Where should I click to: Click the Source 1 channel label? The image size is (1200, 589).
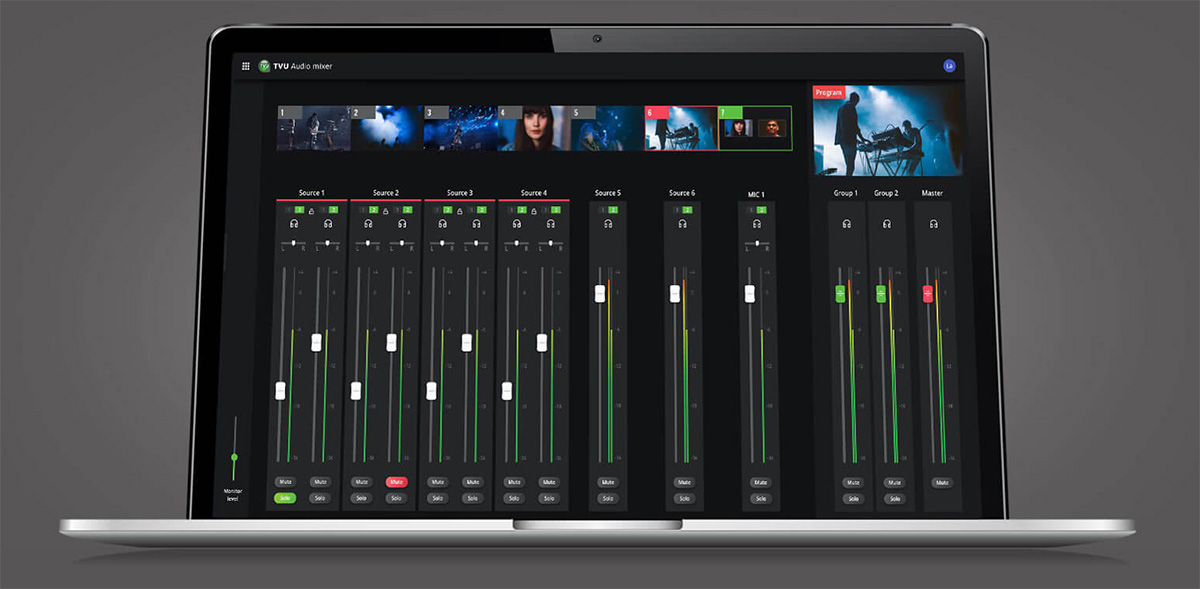click(x=311, y=193)
